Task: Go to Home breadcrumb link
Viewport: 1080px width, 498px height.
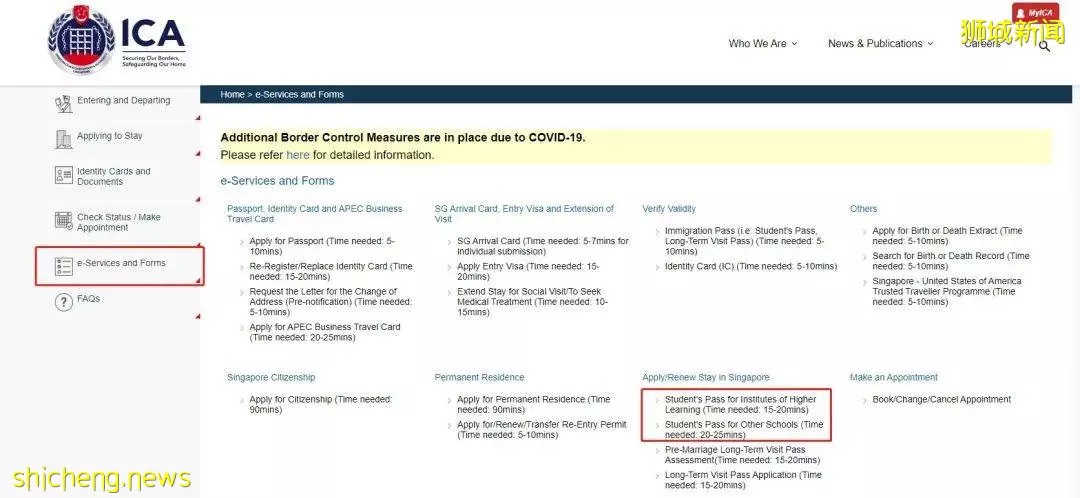Action: tap(232, 94)
